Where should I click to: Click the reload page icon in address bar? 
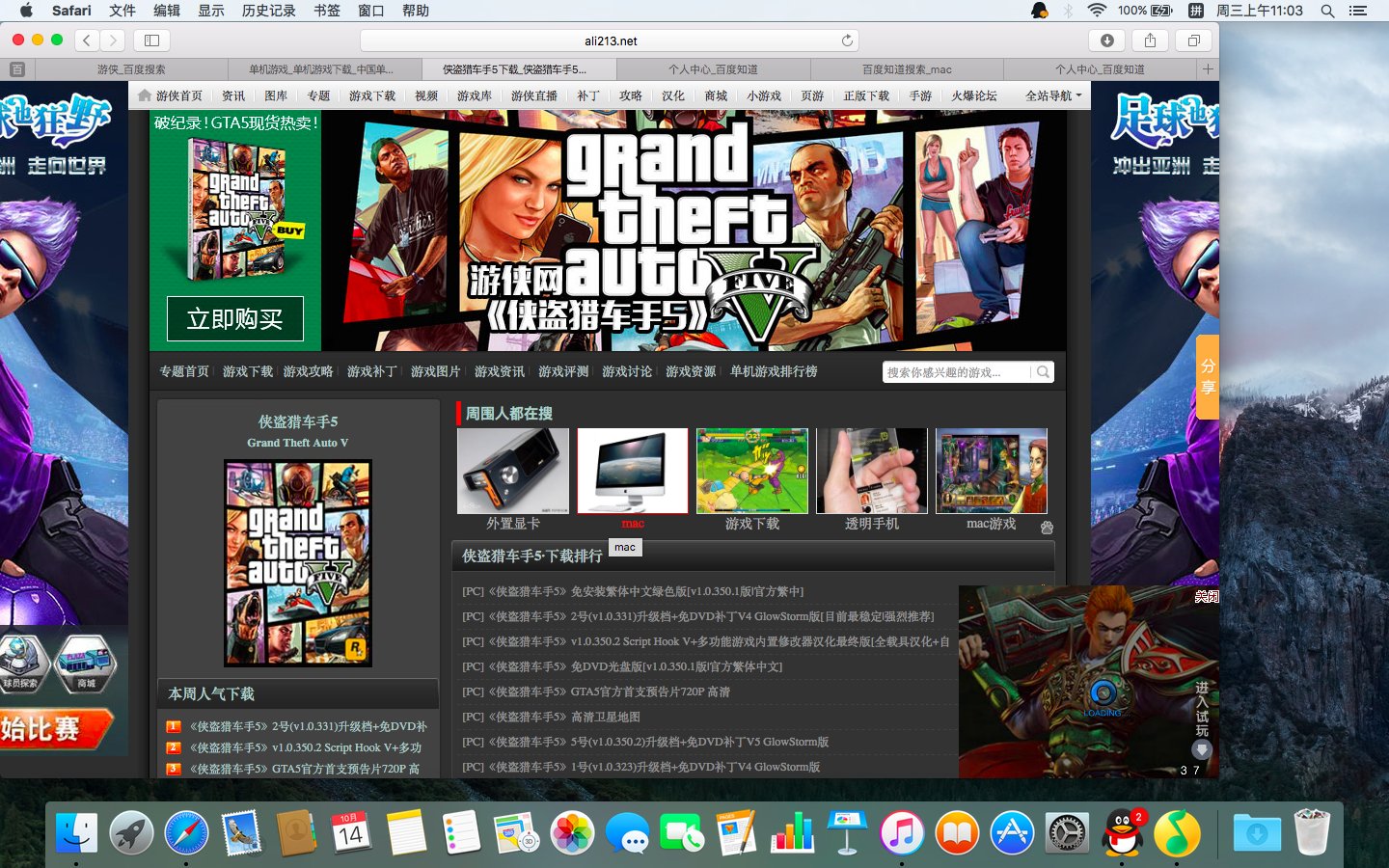tap(847, 41)
